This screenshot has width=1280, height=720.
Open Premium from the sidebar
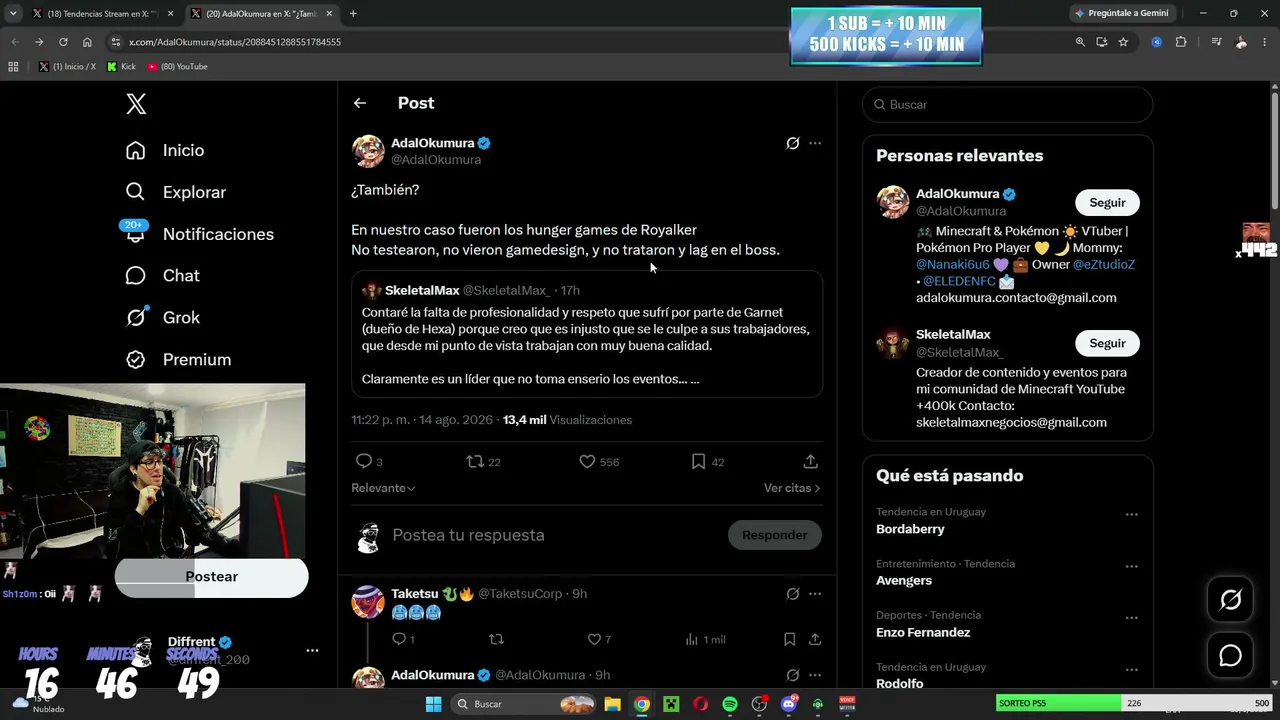[x=179, y=360]
